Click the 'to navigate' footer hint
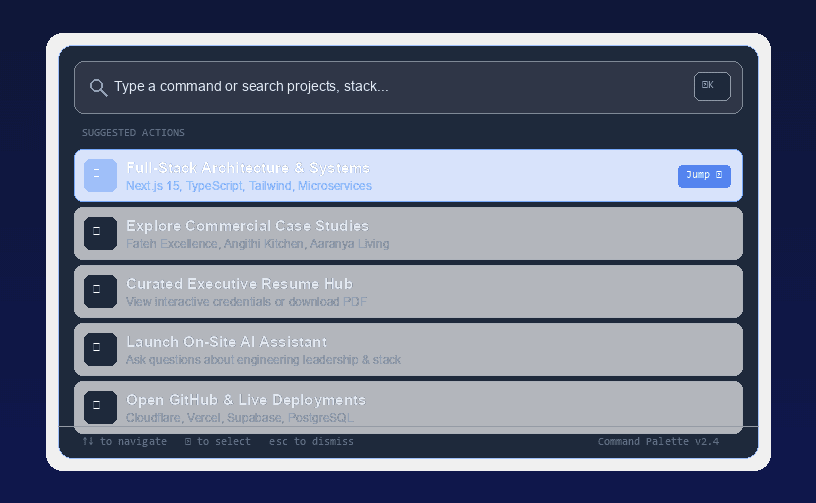 (x=124, y=442)
